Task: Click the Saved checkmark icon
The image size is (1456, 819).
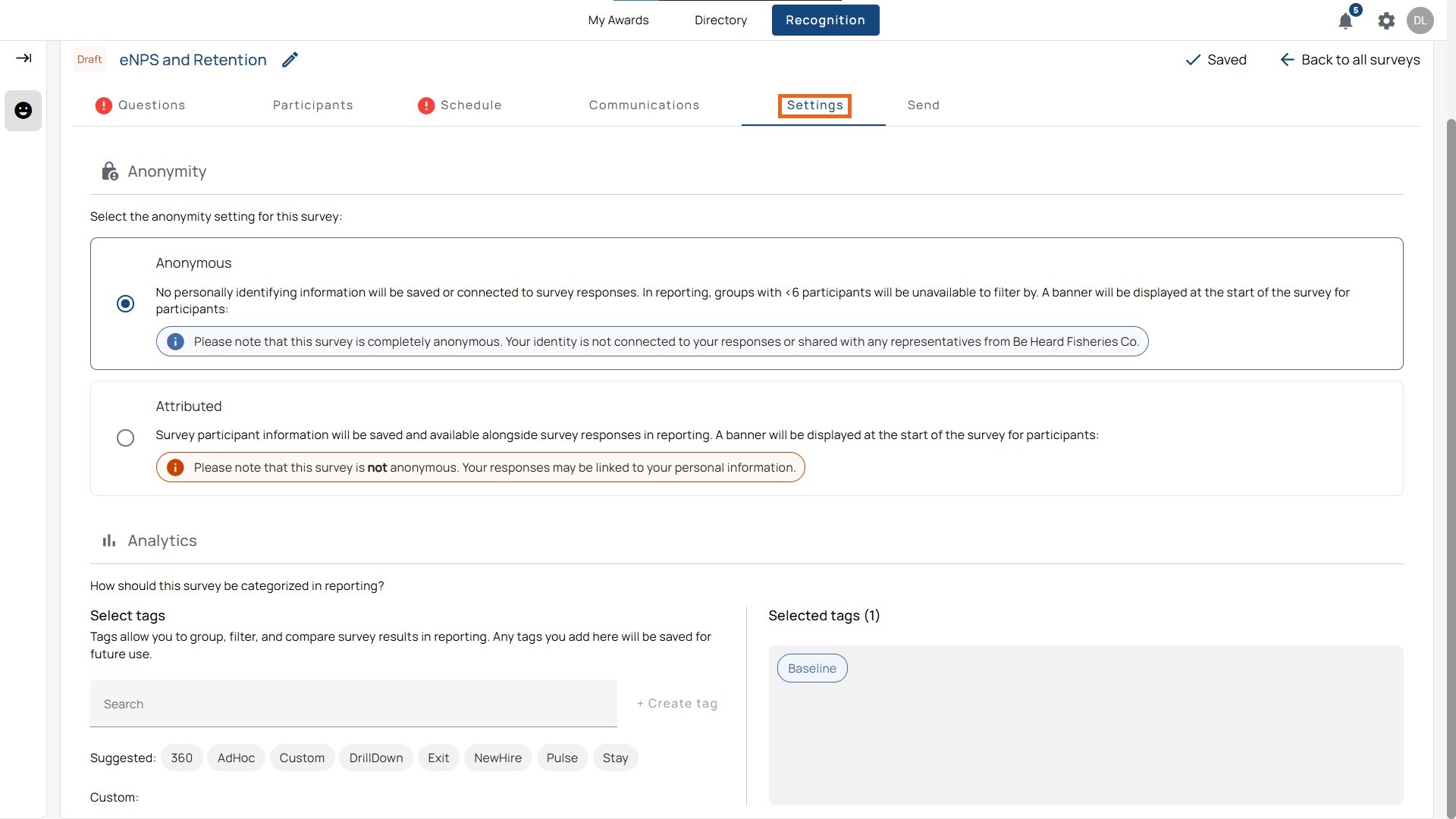Action: [x=1193, y=60]
